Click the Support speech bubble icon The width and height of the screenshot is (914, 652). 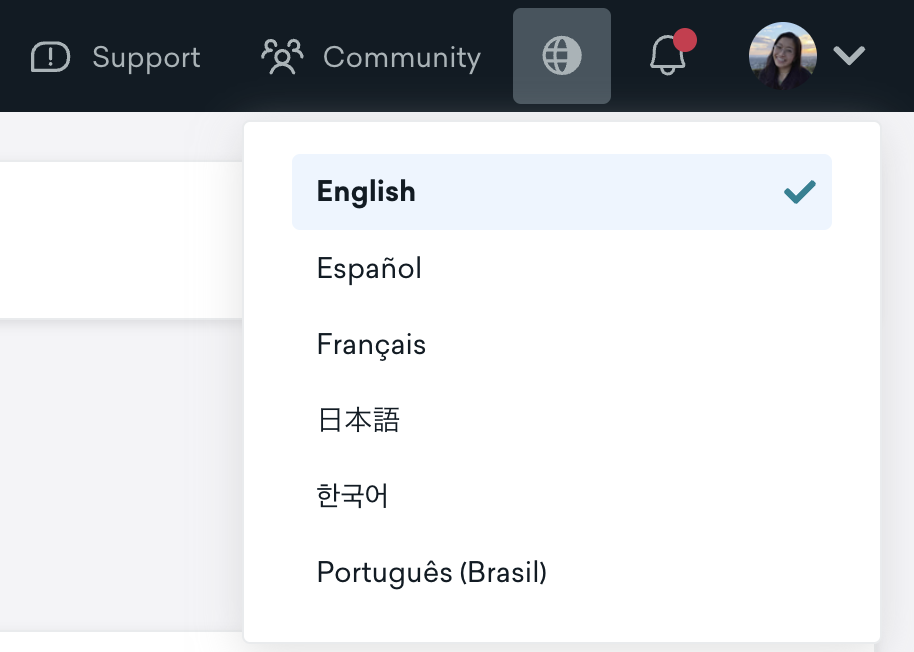(x=50, y=57)
